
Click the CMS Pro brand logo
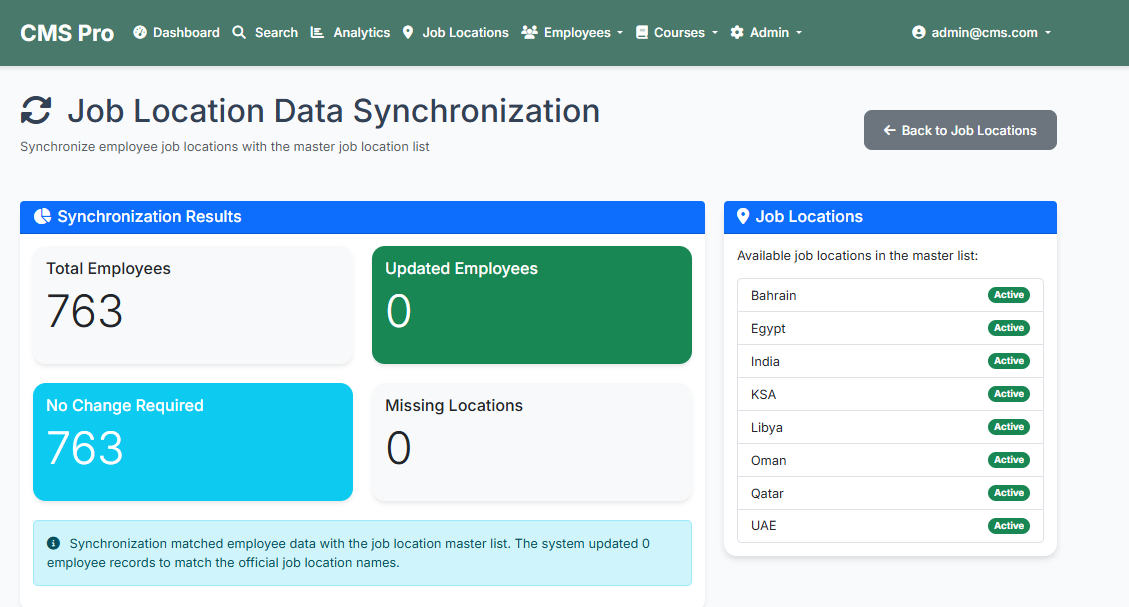(x=67, y=33)
